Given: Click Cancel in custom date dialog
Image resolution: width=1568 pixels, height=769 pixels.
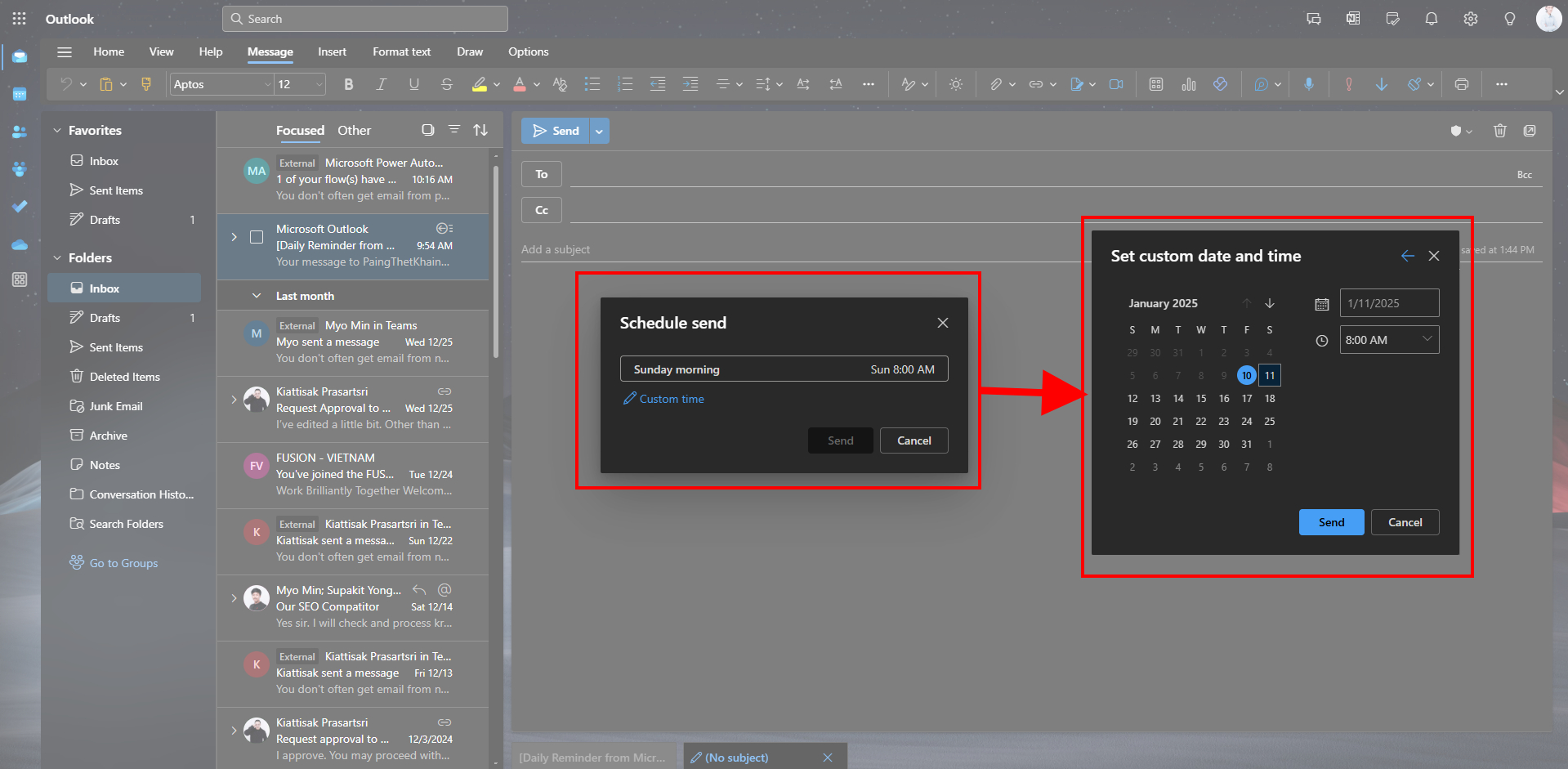Looking at the screenshot, I should tap(1405, 522).
